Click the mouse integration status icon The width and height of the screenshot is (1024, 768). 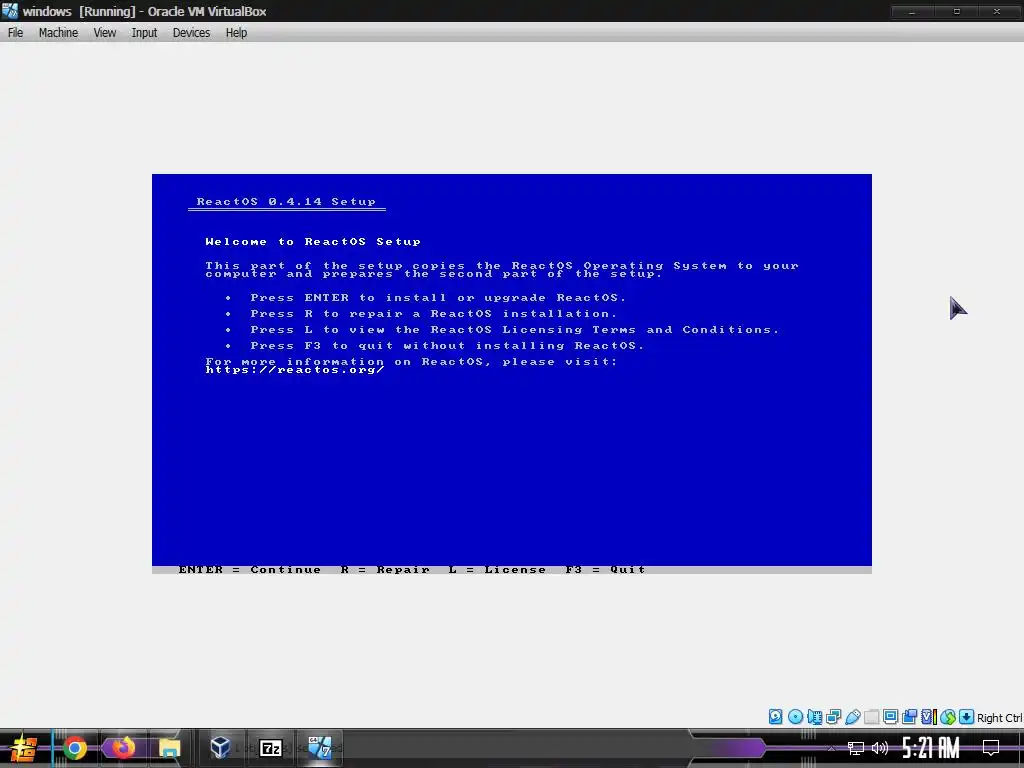pyautogui.click(x=948, y=717)
